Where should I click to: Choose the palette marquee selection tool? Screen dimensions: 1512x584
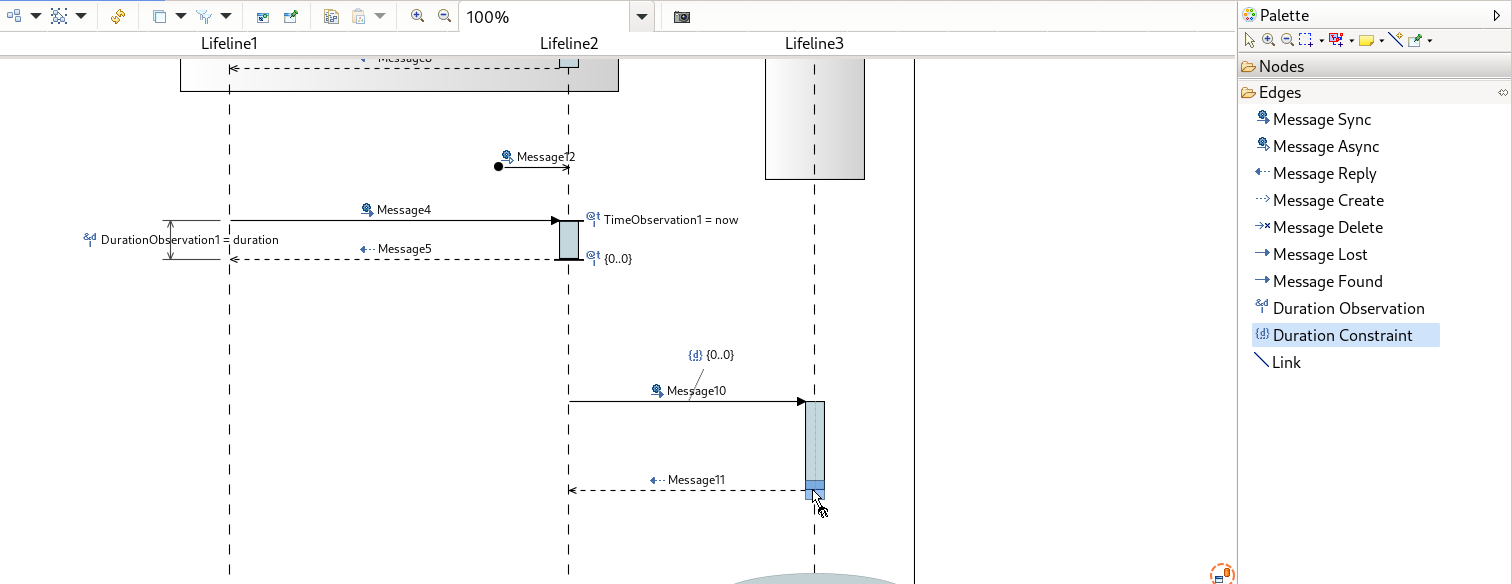click(1306, 40)
